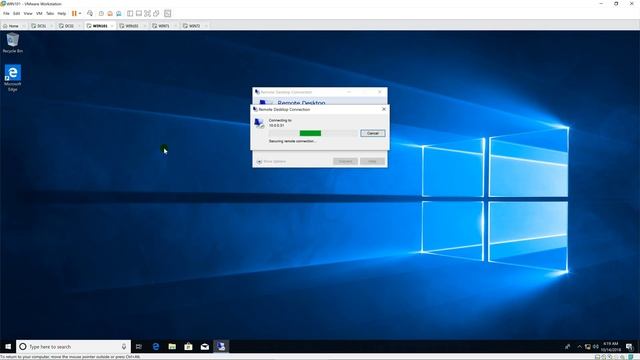Image resolution: width=640 pixels, height=360 pixels.
Task: Click the VMware pause VM button
Action: (x=74, y=13)
